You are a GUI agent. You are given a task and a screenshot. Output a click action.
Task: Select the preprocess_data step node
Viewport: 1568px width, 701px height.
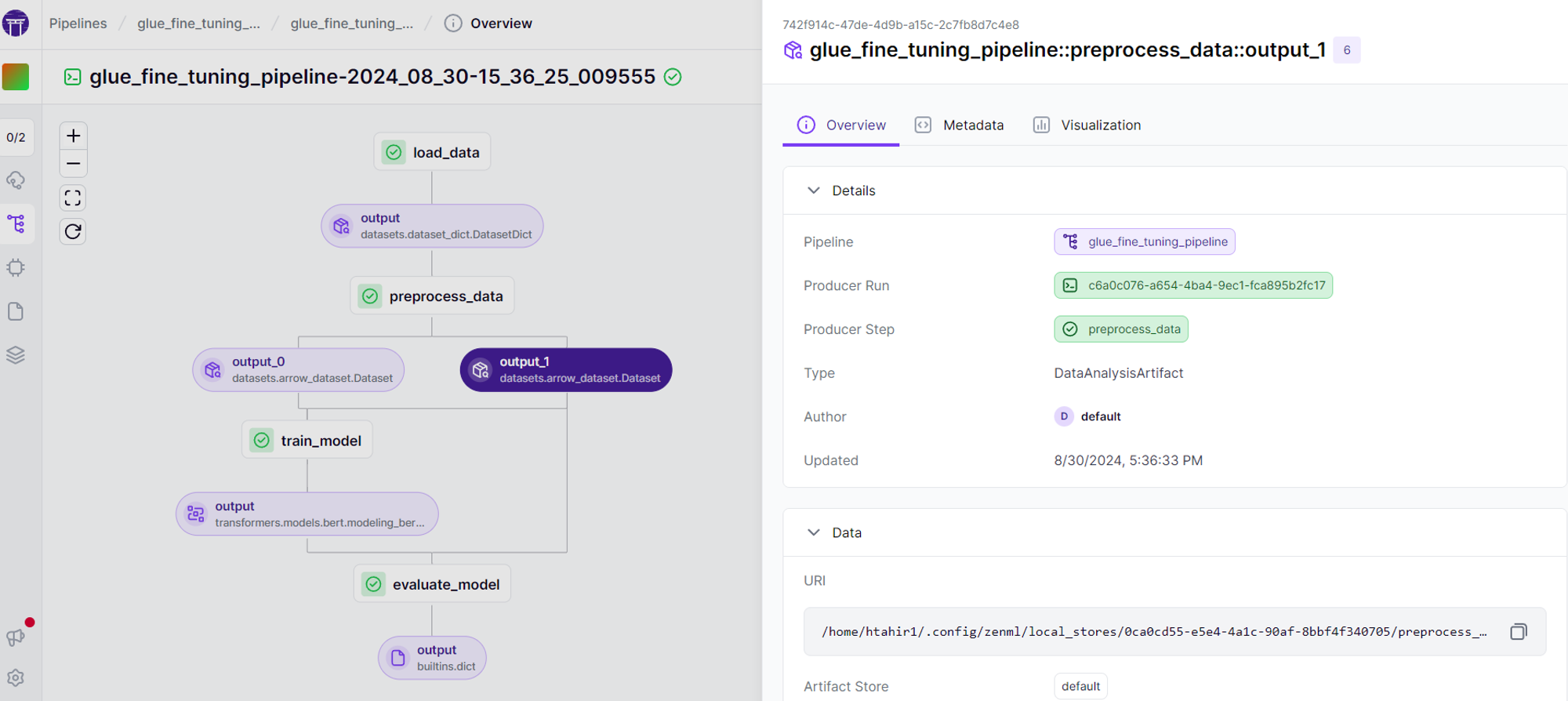(432, 296)
